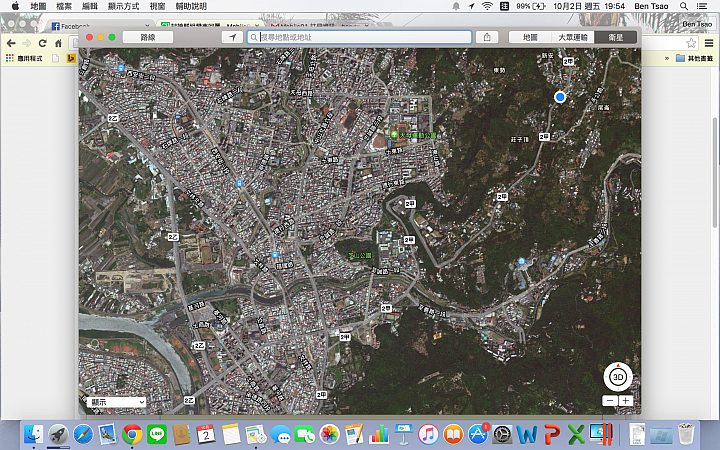This screenshot has height=450, width=720.
Task: Click the battery status indicator
Action: coord(530,6)
